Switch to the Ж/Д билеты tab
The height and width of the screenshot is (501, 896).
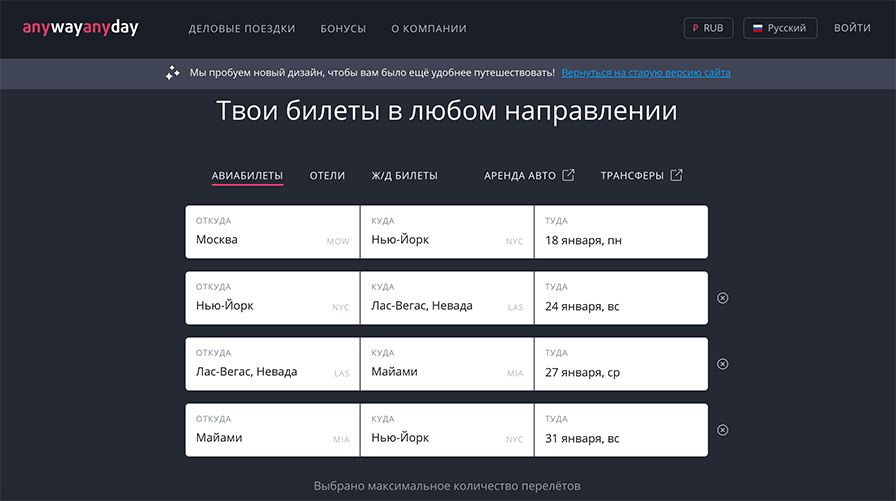[x=404, y=176]
